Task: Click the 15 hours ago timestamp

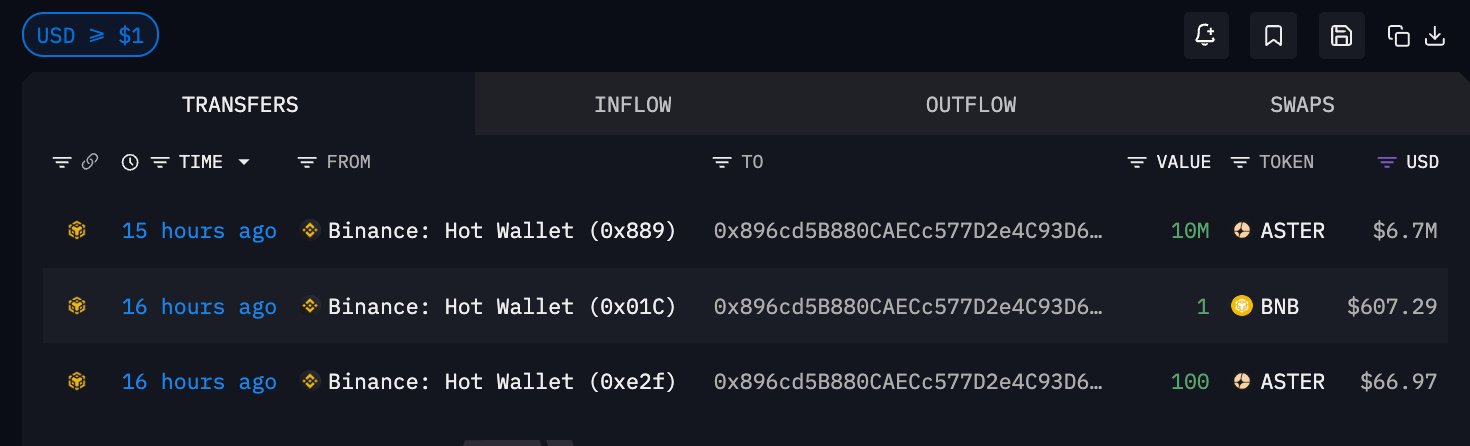Action: coord(199,231)
